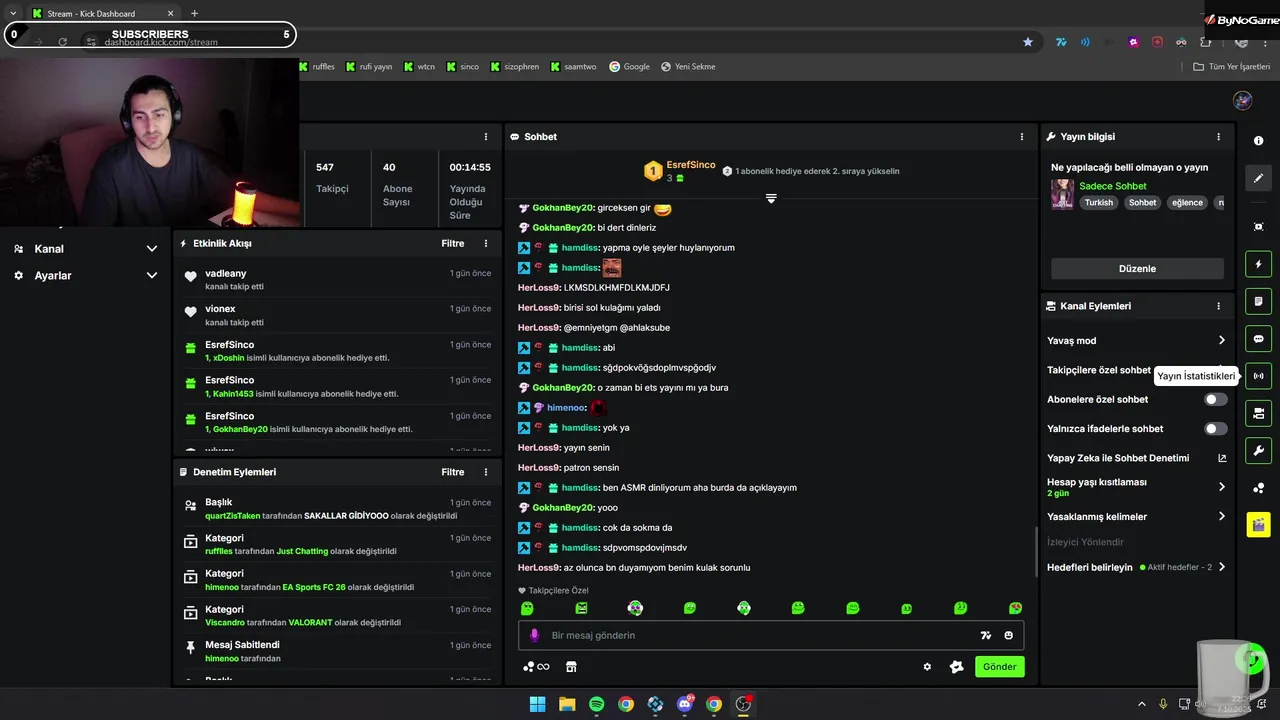Open the wtcn bookmark
The image size is (1280, 720).
419,67
